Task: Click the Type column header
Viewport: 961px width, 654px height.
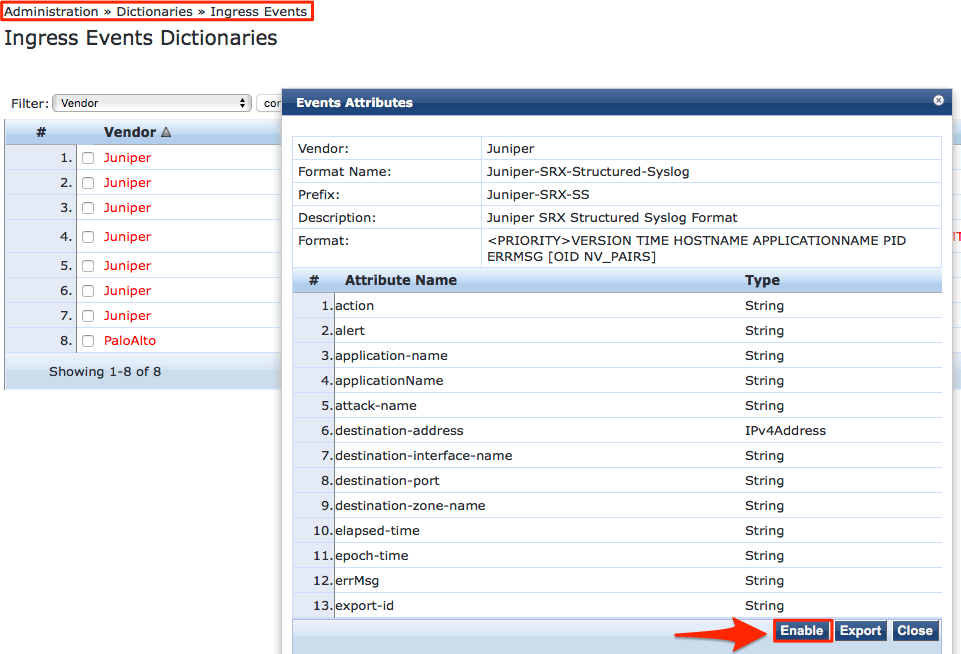Action: [762, 280]
